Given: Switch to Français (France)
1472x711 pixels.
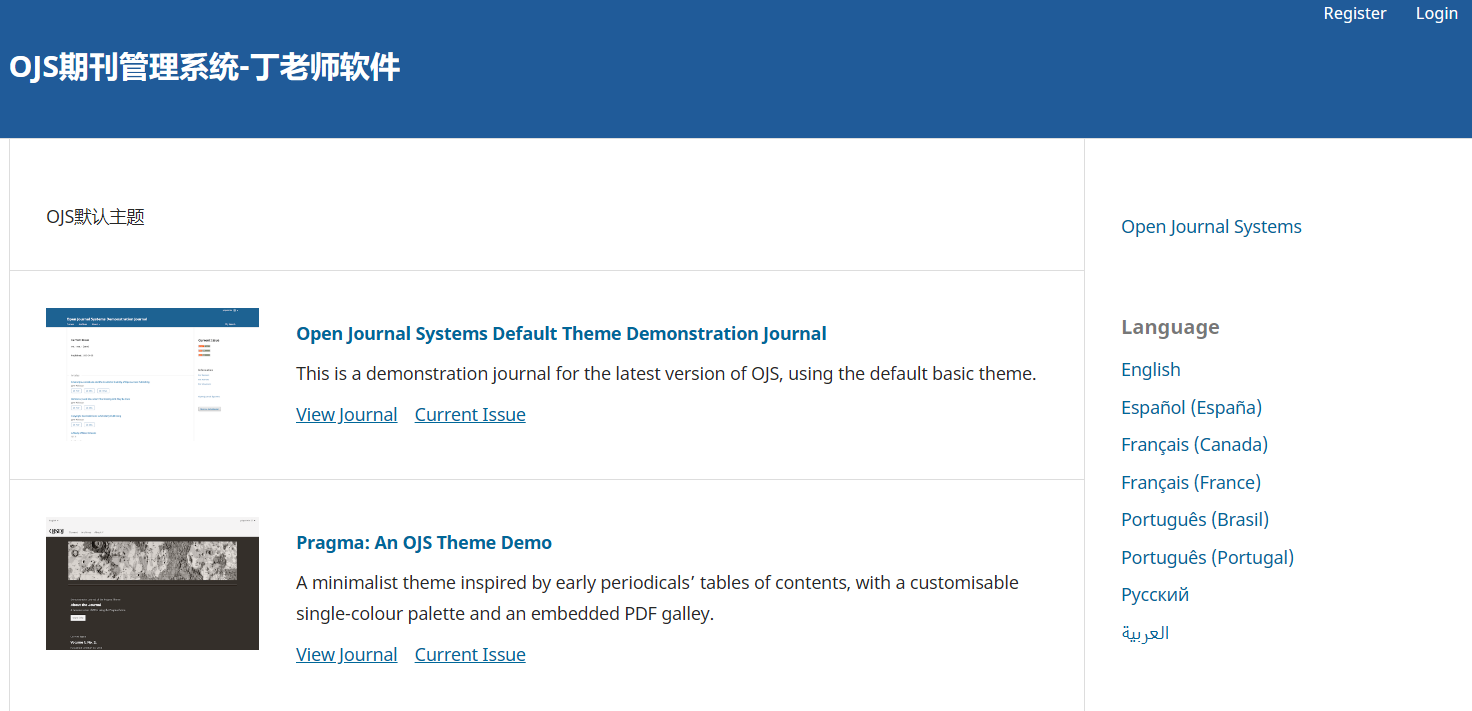Looking at the screenshot, I should [x=1190, y=482].
